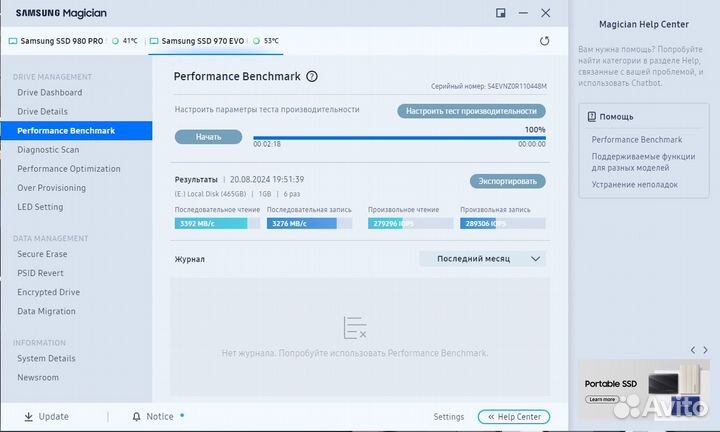Open Diagnostic Scan
The image size is (720, 432).
48,150
